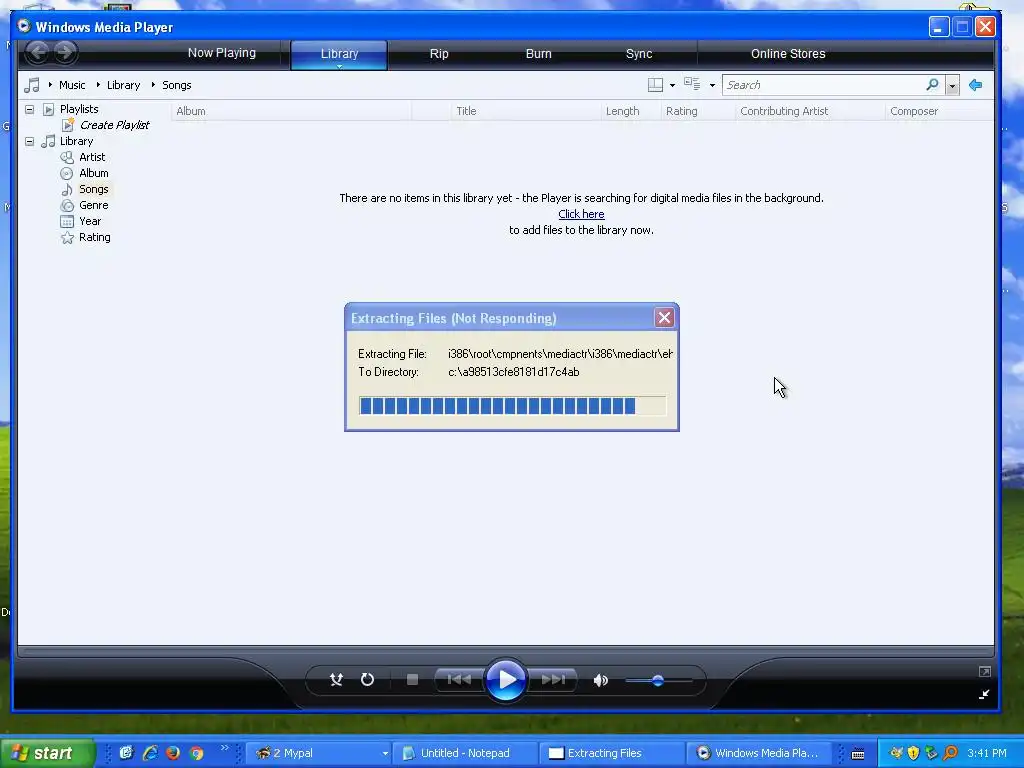Open the Online Stores tab
Viewport: 1024px width, 768px height.
[788, 54]
